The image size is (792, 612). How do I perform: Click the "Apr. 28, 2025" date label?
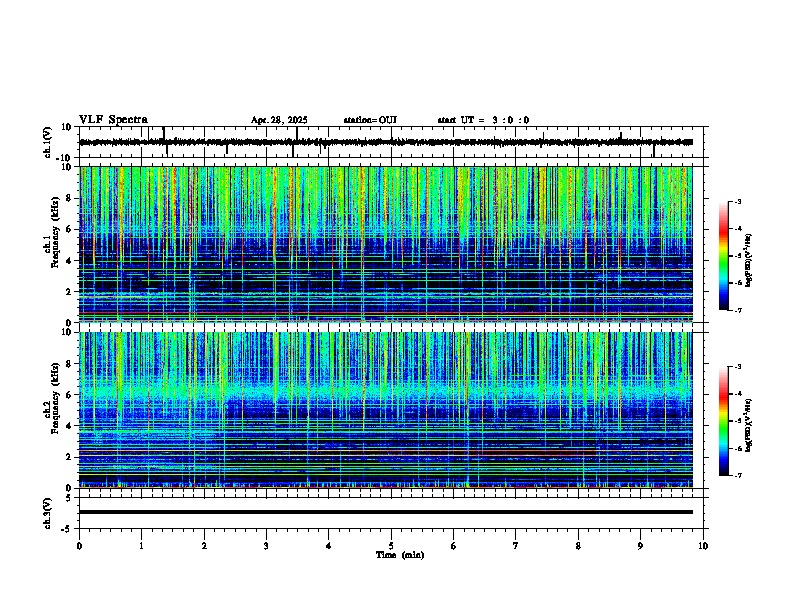point(279,120)
